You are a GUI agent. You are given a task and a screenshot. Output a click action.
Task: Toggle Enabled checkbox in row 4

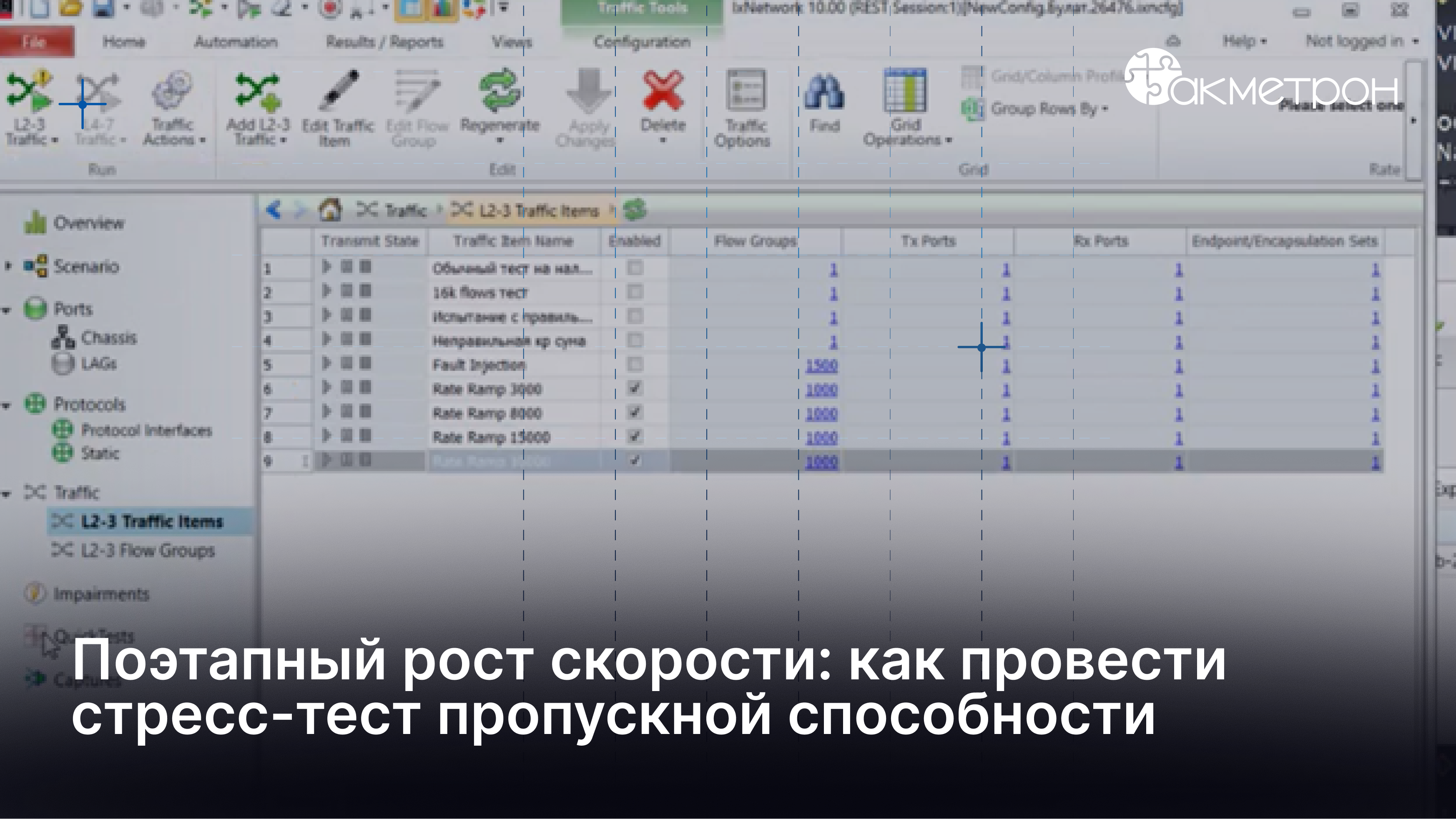(635, 340)
